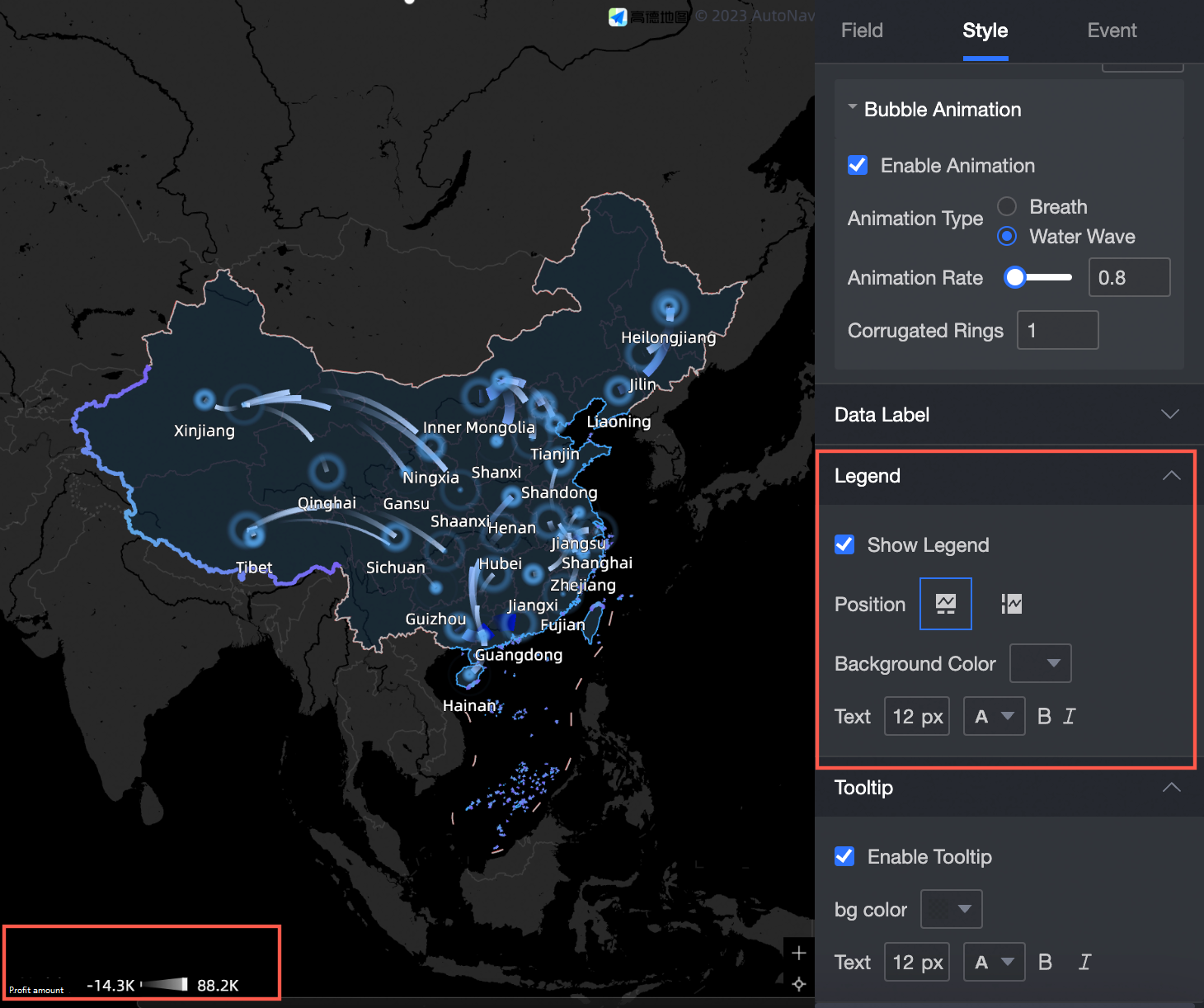
Task: Open the legend text color dropdown
Action: click(x=995, y=716)
